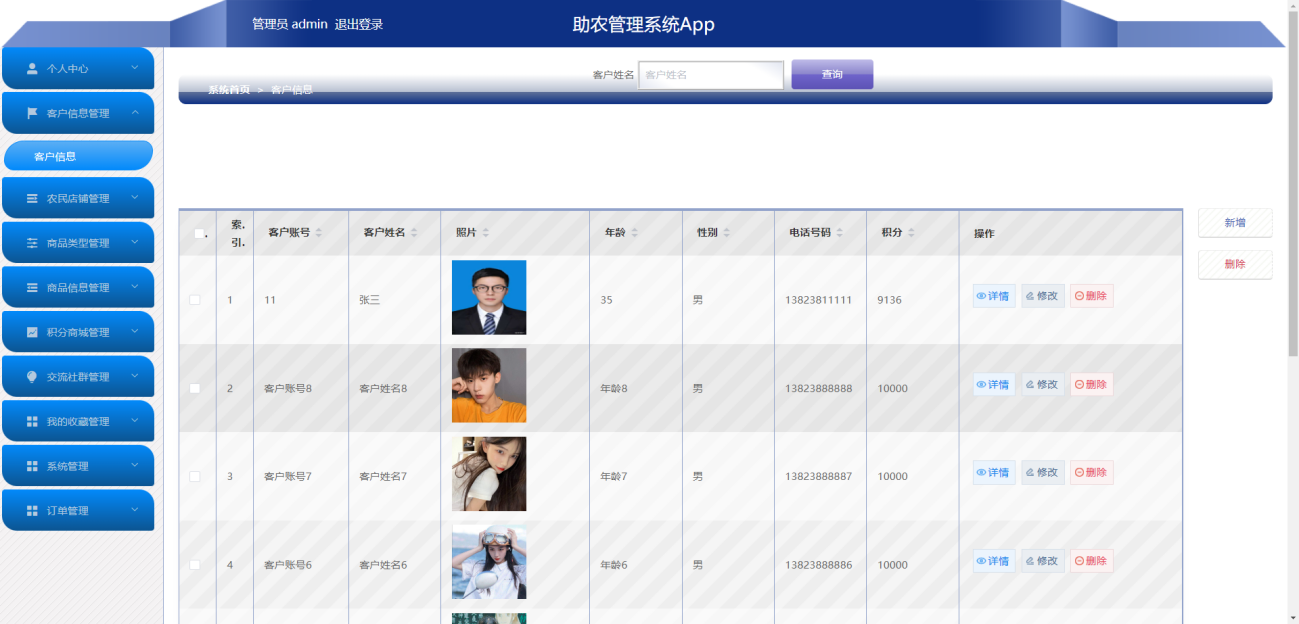The width and height of the screenshot is (1299, 624).
Task: Click the 查询 search button
Action: tap(832, 74)
